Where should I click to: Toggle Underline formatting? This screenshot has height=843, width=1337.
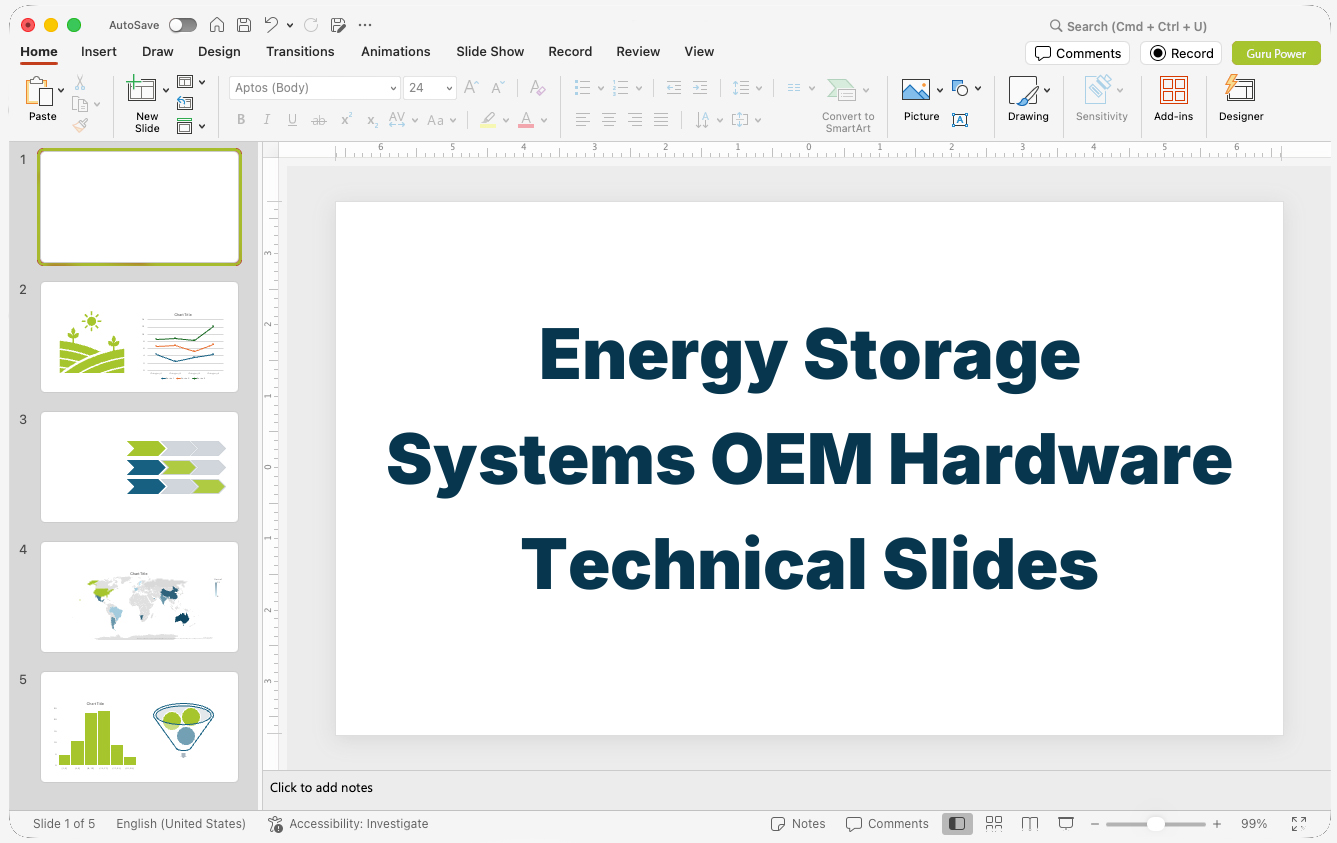(x=292, y=120)
